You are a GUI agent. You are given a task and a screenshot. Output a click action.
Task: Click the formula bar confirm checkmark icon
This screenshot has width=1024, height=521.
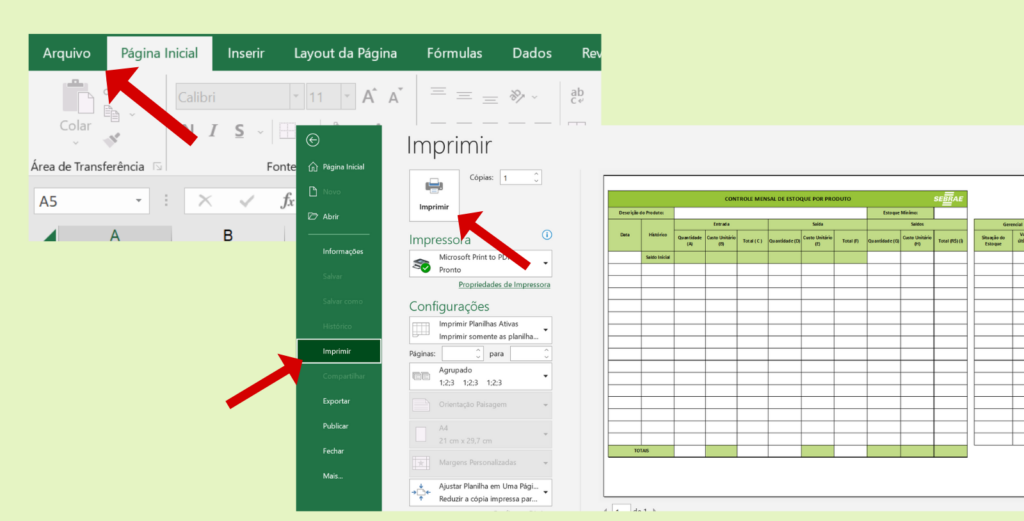tap(247, 201)
